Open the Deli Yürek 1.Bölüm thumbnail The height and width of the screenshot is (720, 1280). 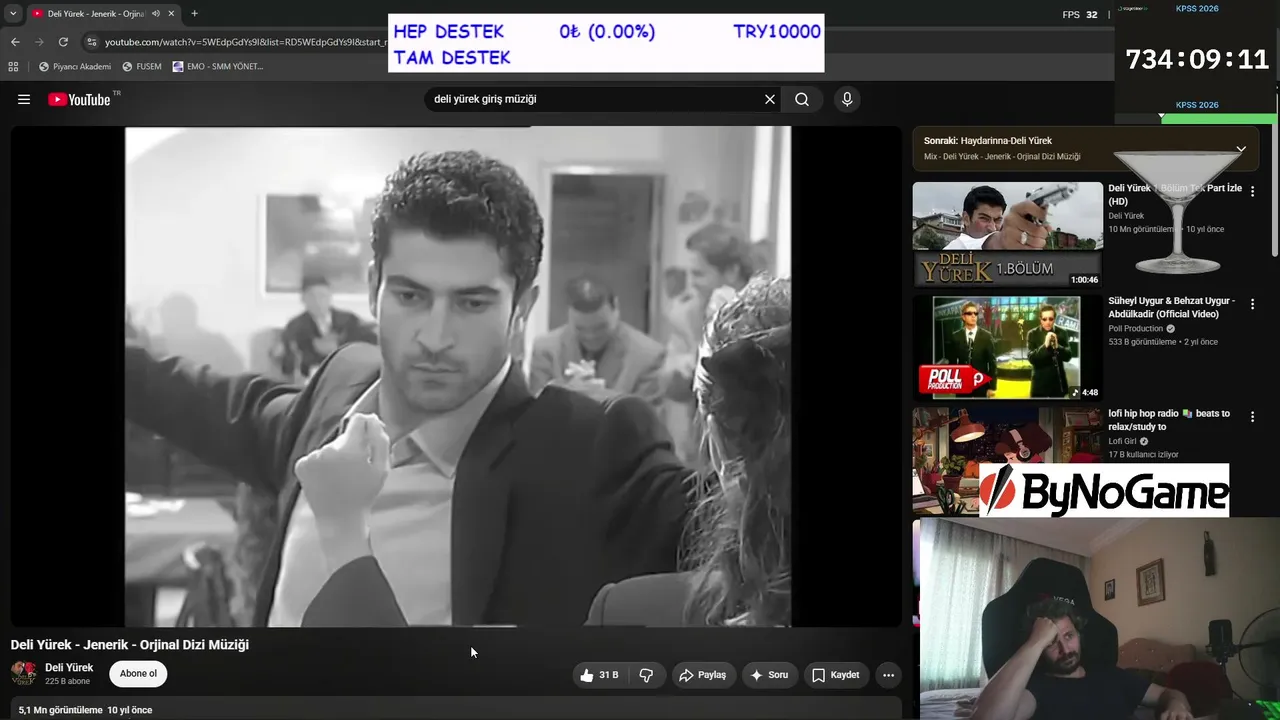1007,235
